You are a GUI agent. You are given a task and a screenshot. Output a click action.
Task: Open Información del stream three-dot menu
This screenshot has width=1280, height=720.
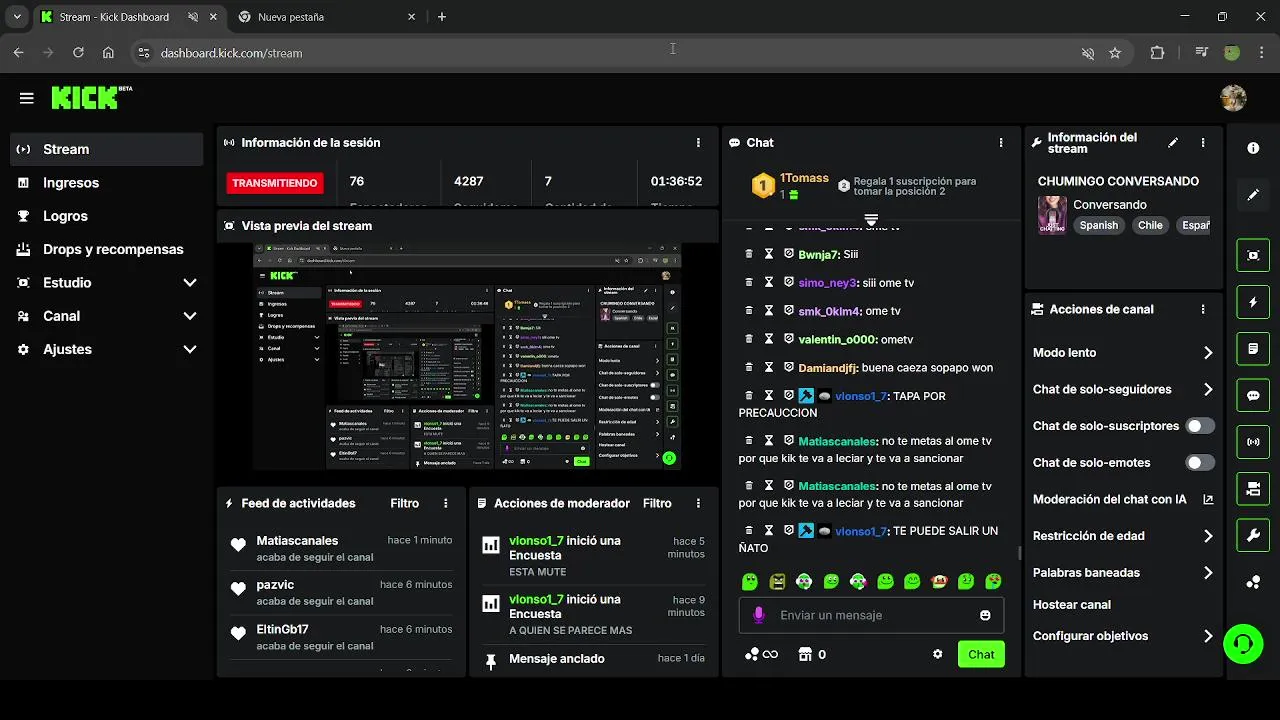click(1203, 143)
